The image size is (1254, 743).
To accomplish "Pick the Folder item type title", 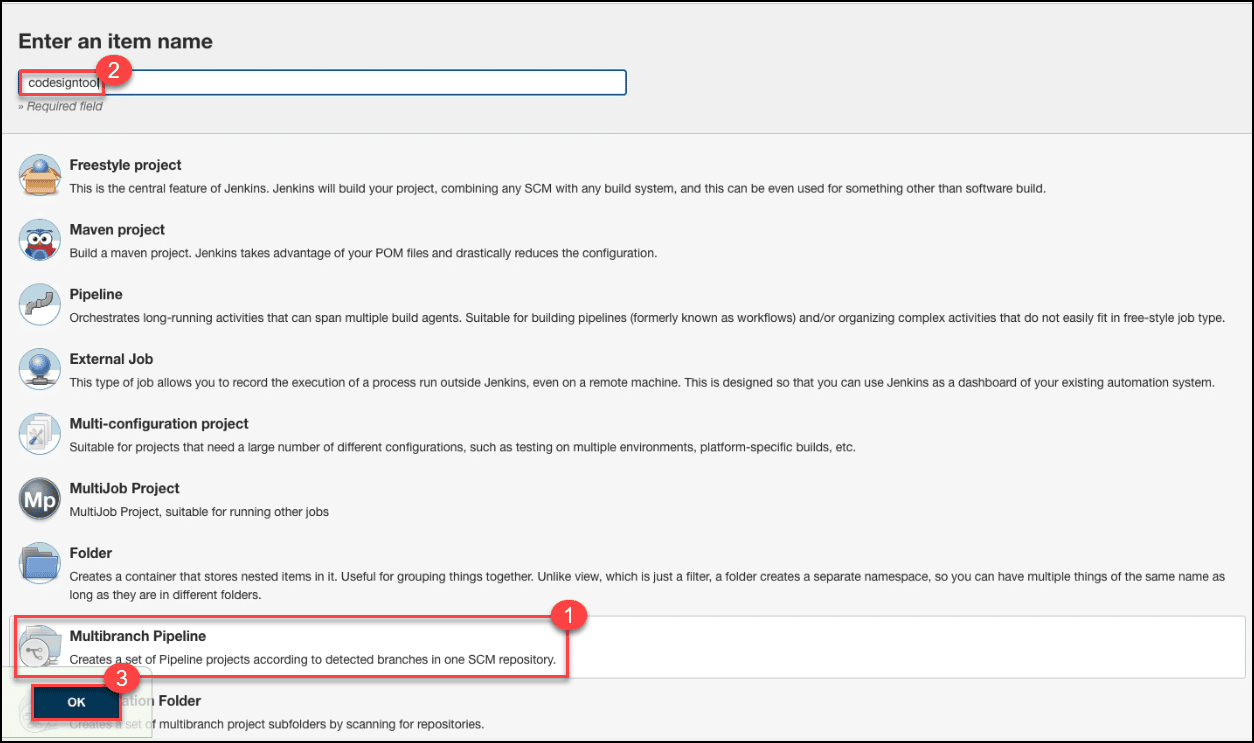I will pyautogui.click(x=90, y=553).
